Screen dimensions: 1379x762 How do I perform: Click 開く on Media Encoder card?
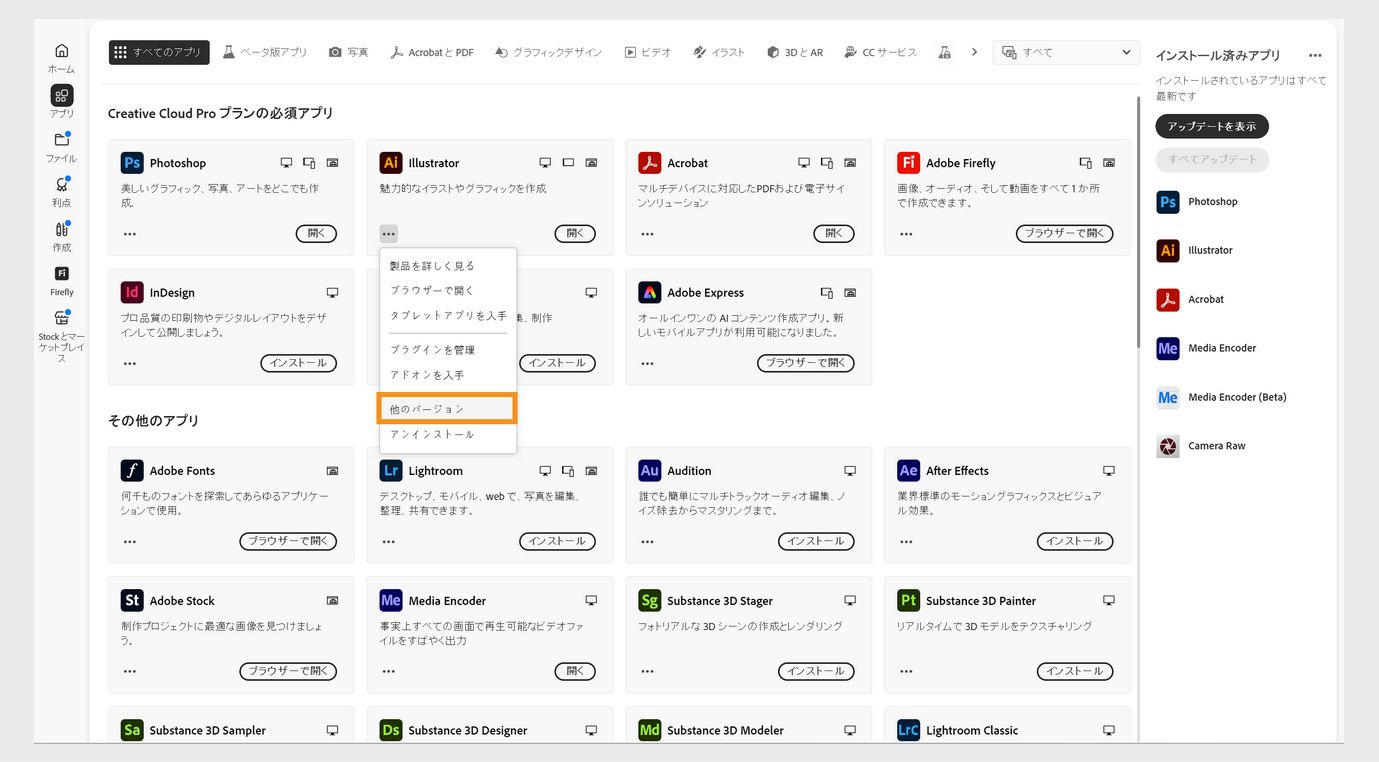575,671
